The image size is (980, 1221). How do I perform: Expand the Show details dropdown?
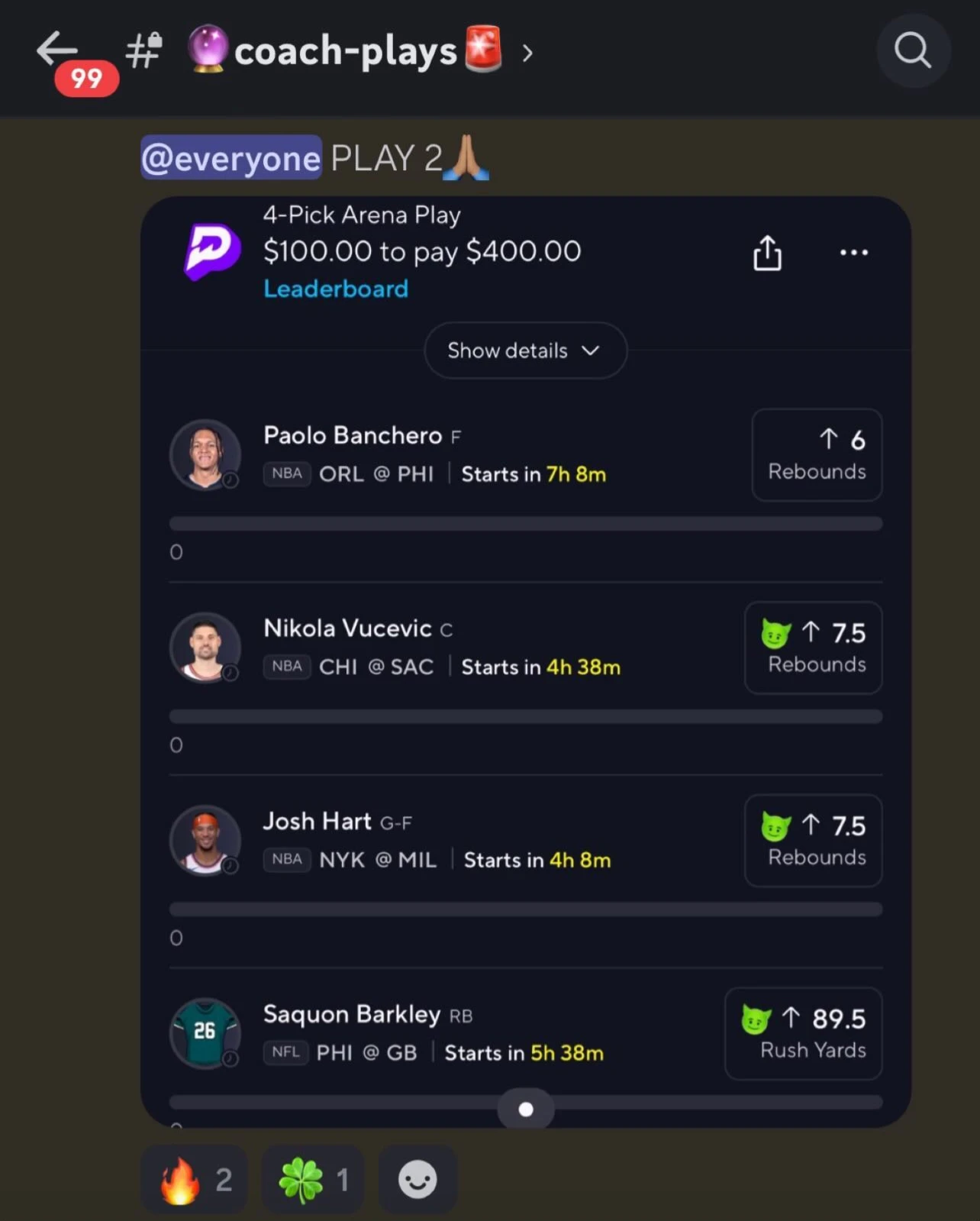525,350
